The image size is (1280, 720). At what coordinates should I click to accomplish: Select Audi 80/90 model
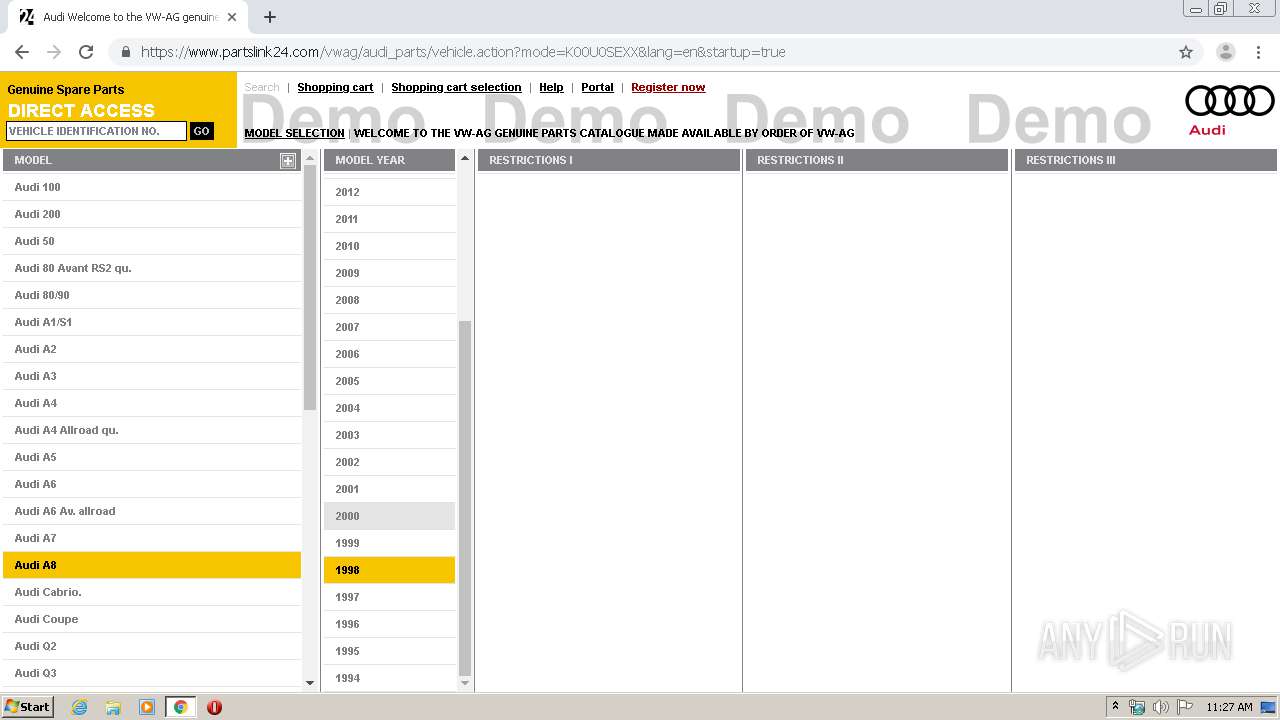152,295
